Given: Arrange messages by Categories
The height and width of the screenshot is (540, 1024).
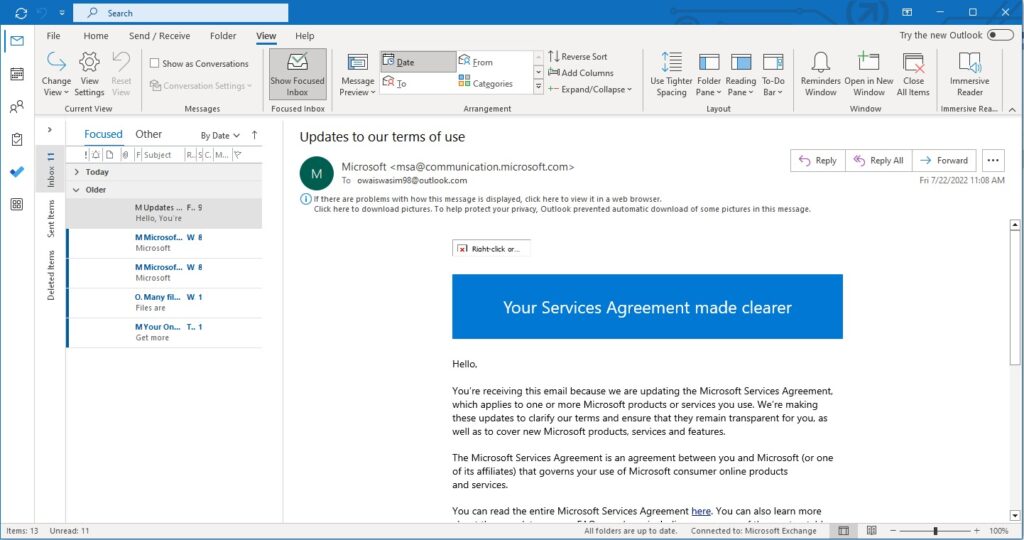Looking at the screenshot, I should tap(494, 83).
